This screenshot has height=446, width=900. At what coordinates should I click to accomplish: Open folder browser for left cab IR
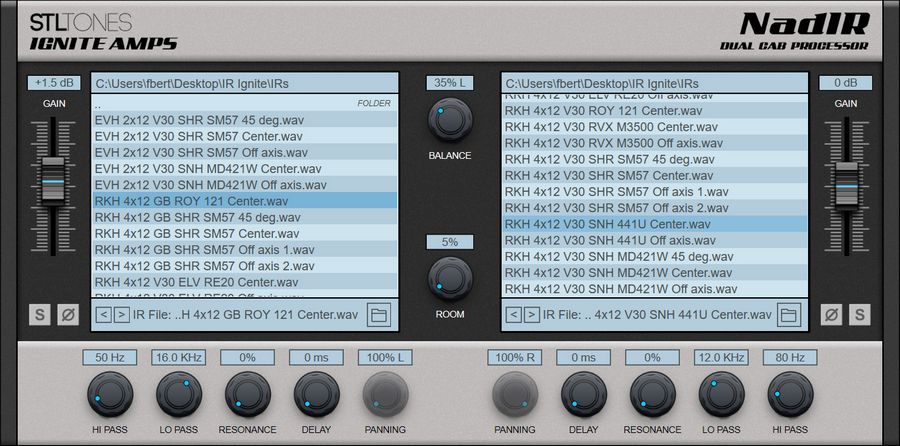point(378,315)
